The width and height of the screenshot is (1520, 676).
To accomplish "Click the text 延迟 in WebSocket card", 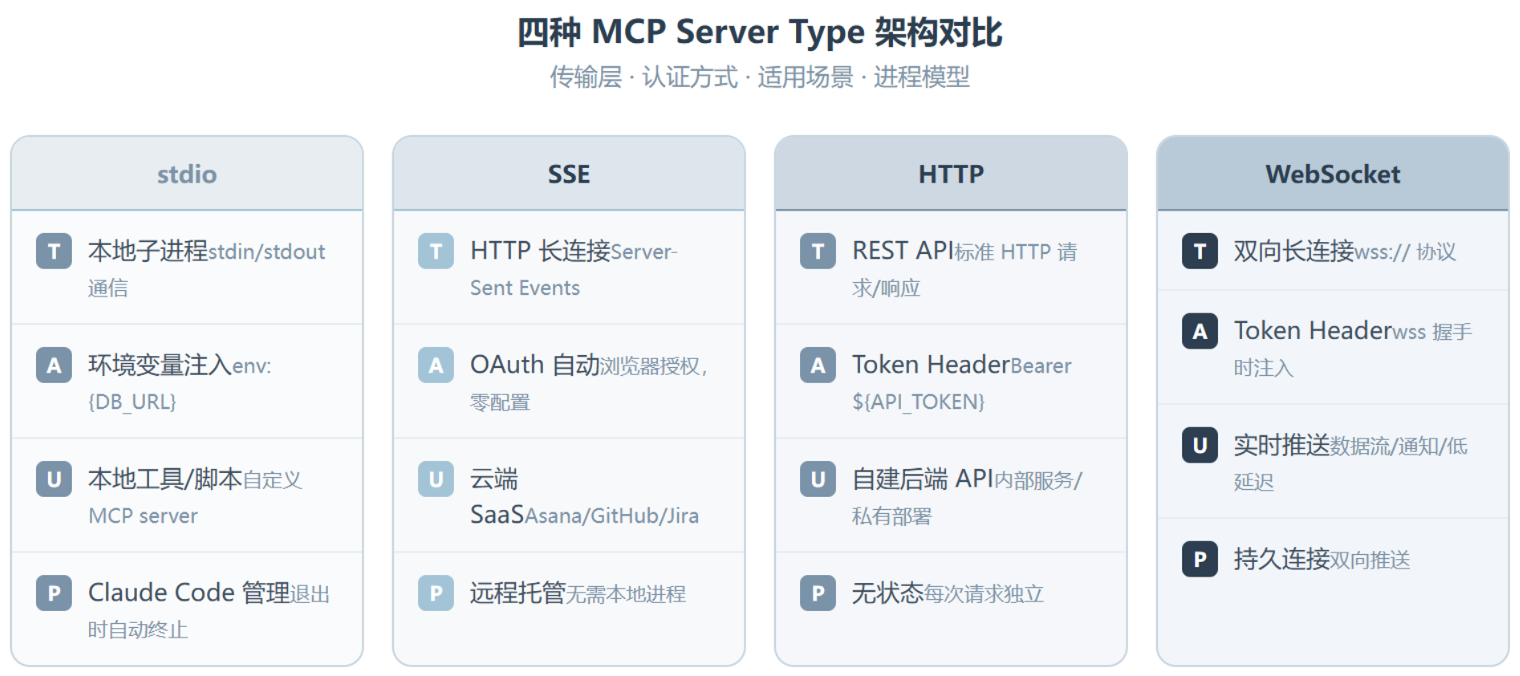I will pos(1254,482).
